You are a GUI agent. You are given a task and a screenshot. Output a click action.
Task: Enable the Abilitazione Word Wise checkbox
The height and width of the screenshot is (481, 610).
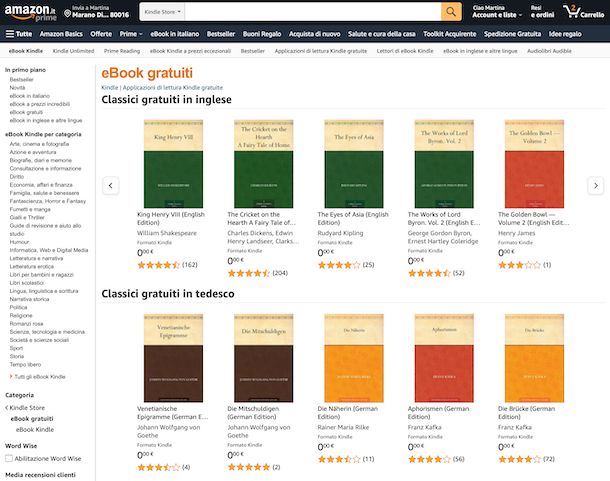pyautogui.click(x=9, y=458)
